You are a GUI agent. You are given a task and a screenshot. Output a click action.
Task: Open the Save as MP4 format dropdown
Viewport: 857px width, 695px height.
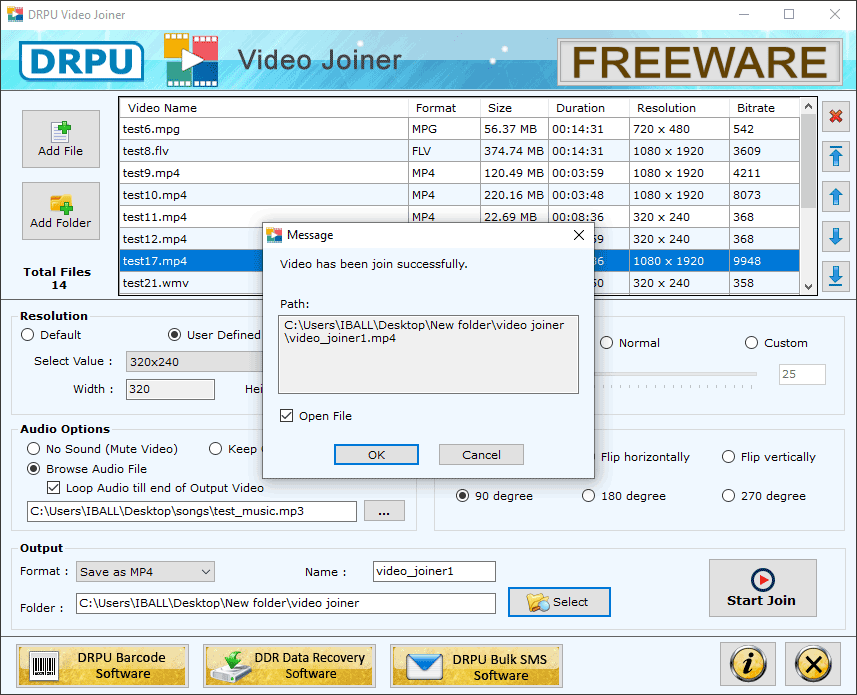[x=145, y=572]
